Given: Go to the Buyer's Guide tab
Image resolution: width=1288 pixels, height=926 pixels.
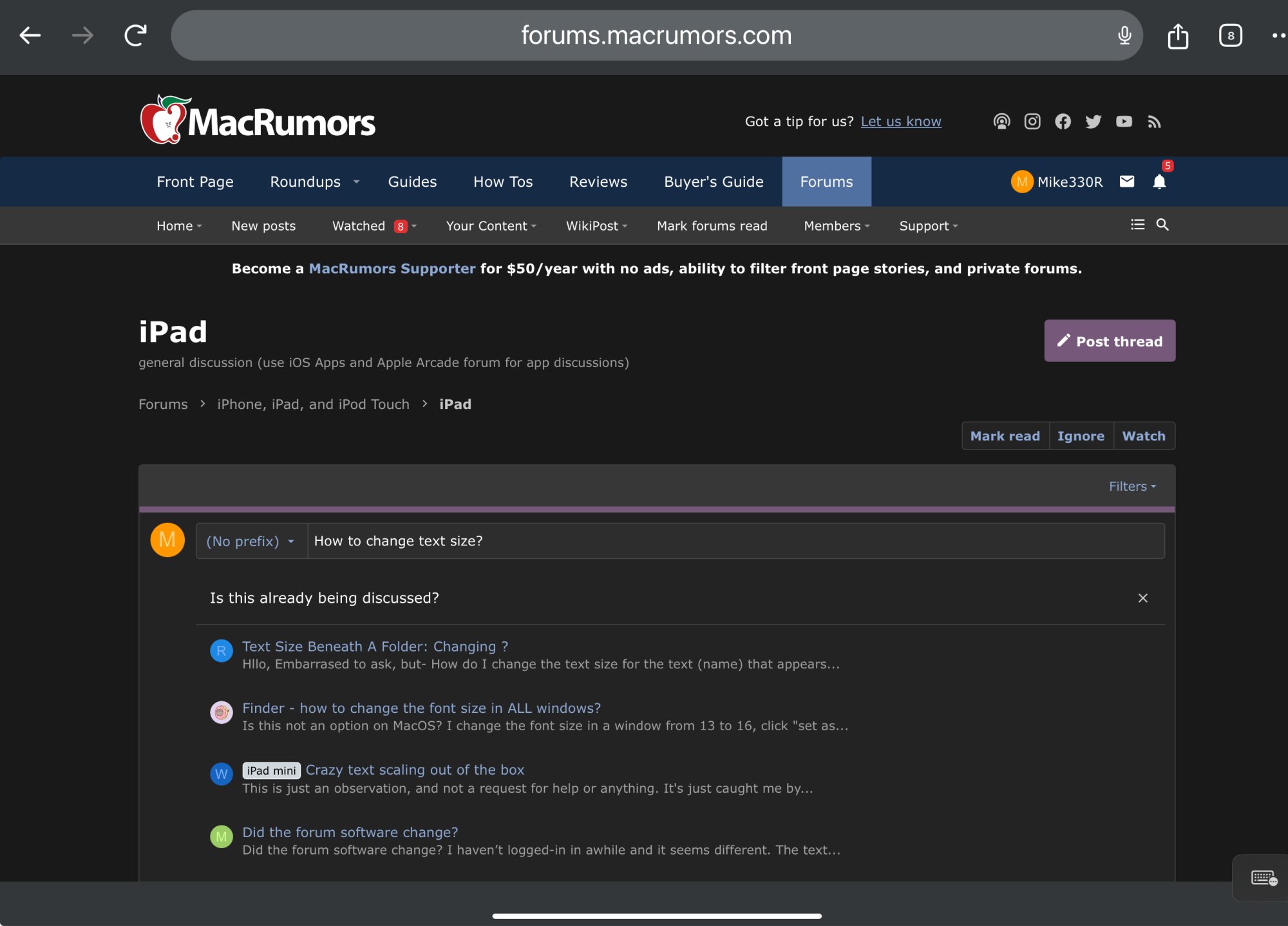Looking at the screenshot, I should tap(714, 182).
